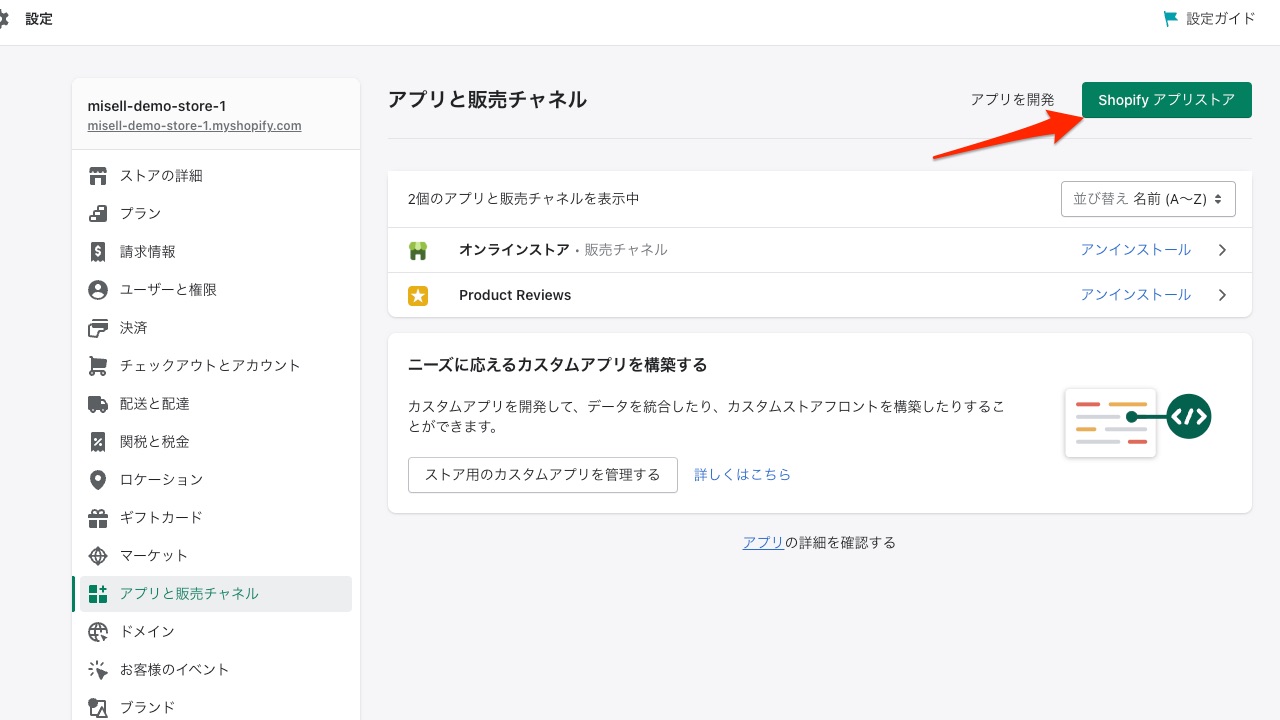This screenshot has width=1280, height=720.
Task: Click the settings gear icon in header
Action: [3, 19]
